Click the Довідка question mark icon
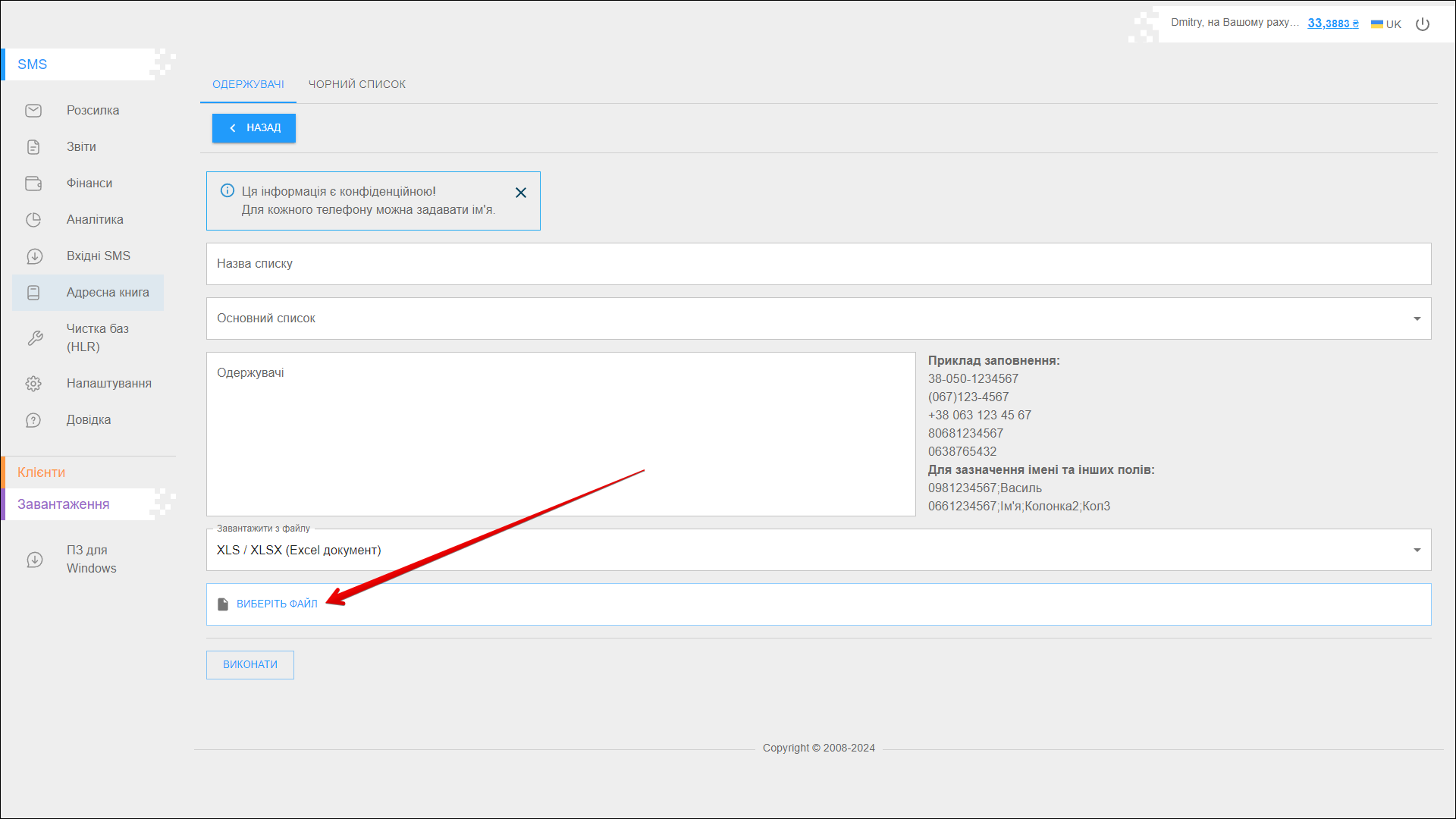Screen dimensions: 1456x819 coord(33,420)
